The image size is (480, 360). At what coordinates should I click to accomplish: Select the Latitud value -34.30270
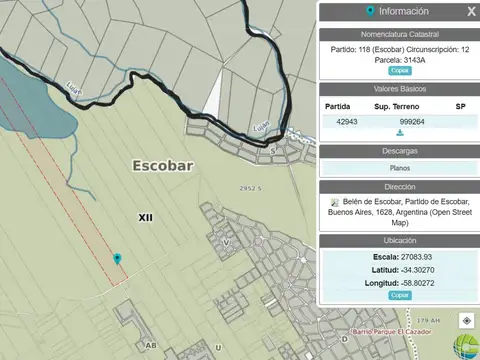(417, 270)
